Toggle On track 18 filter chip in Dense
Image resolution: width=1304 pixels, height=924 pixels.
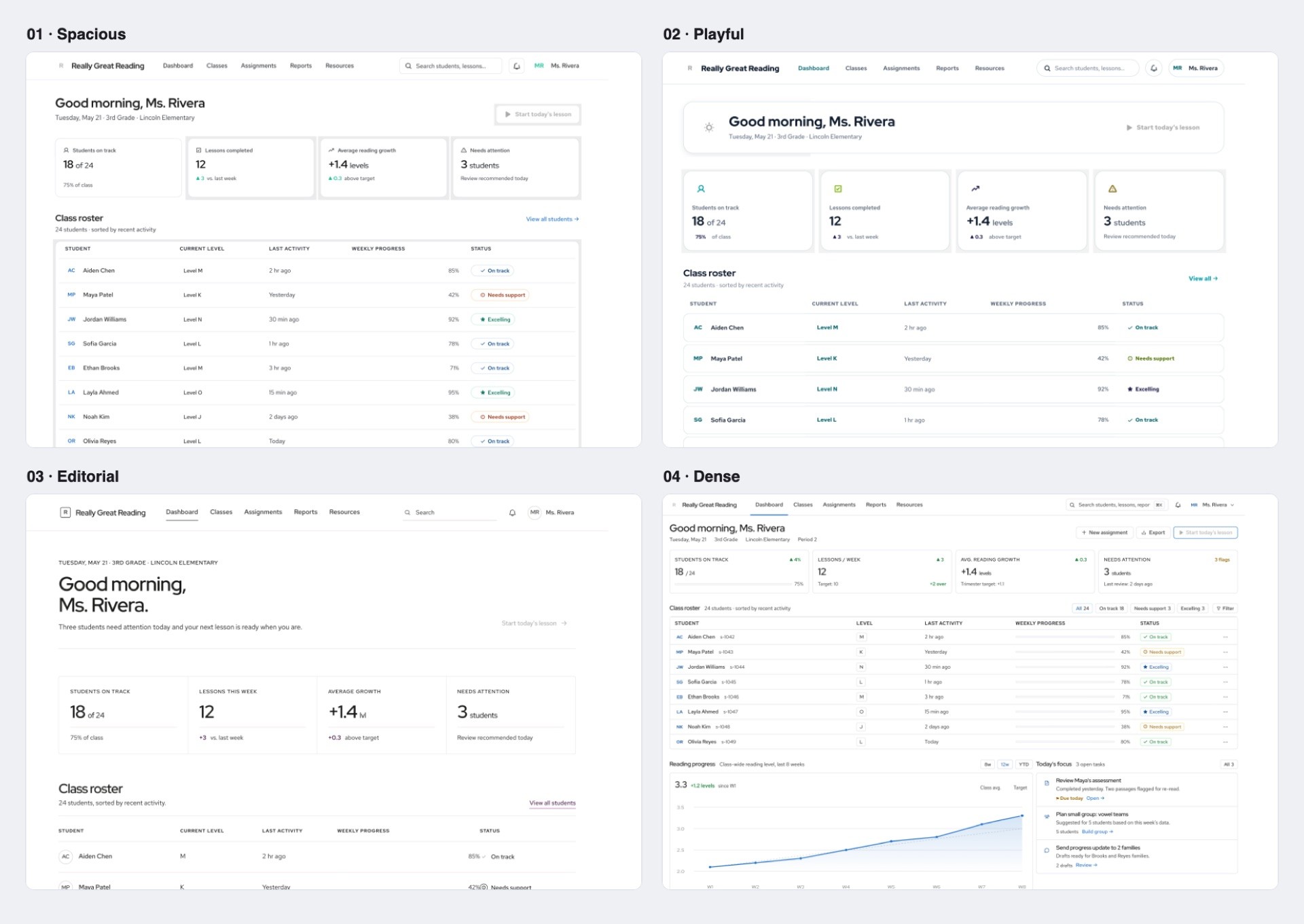point(1112,608)
